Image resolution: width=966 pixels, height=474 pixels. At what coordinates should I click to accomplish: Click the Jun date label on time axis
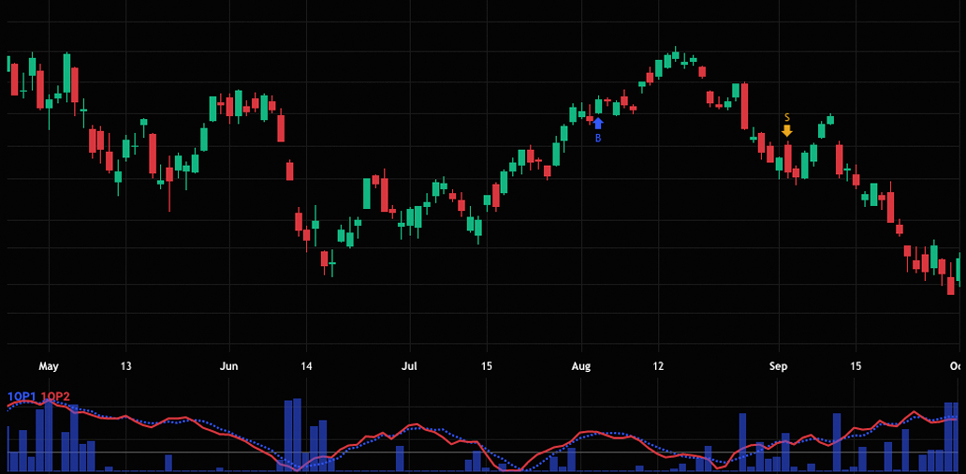(229, 366)
